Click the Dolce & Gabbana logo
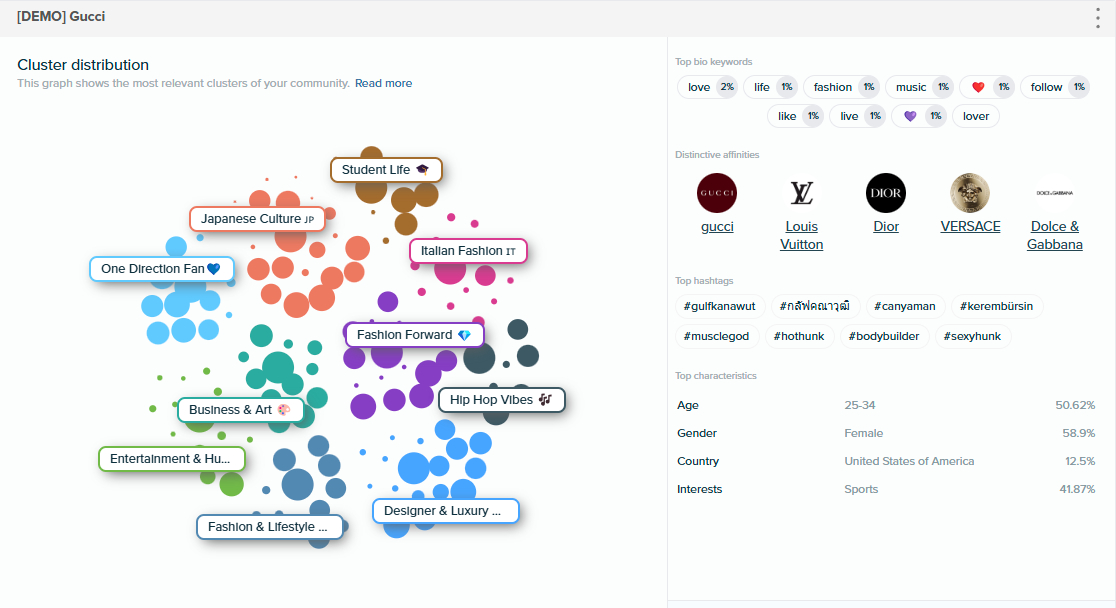The height and width of the screenshot is (608, 1116). [1054, 193]
